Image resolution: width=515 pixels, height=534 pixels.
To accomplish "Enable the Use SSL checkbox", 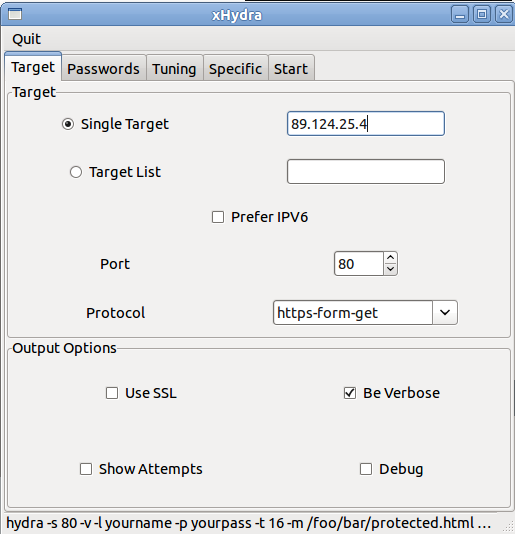I will point(112,393).
